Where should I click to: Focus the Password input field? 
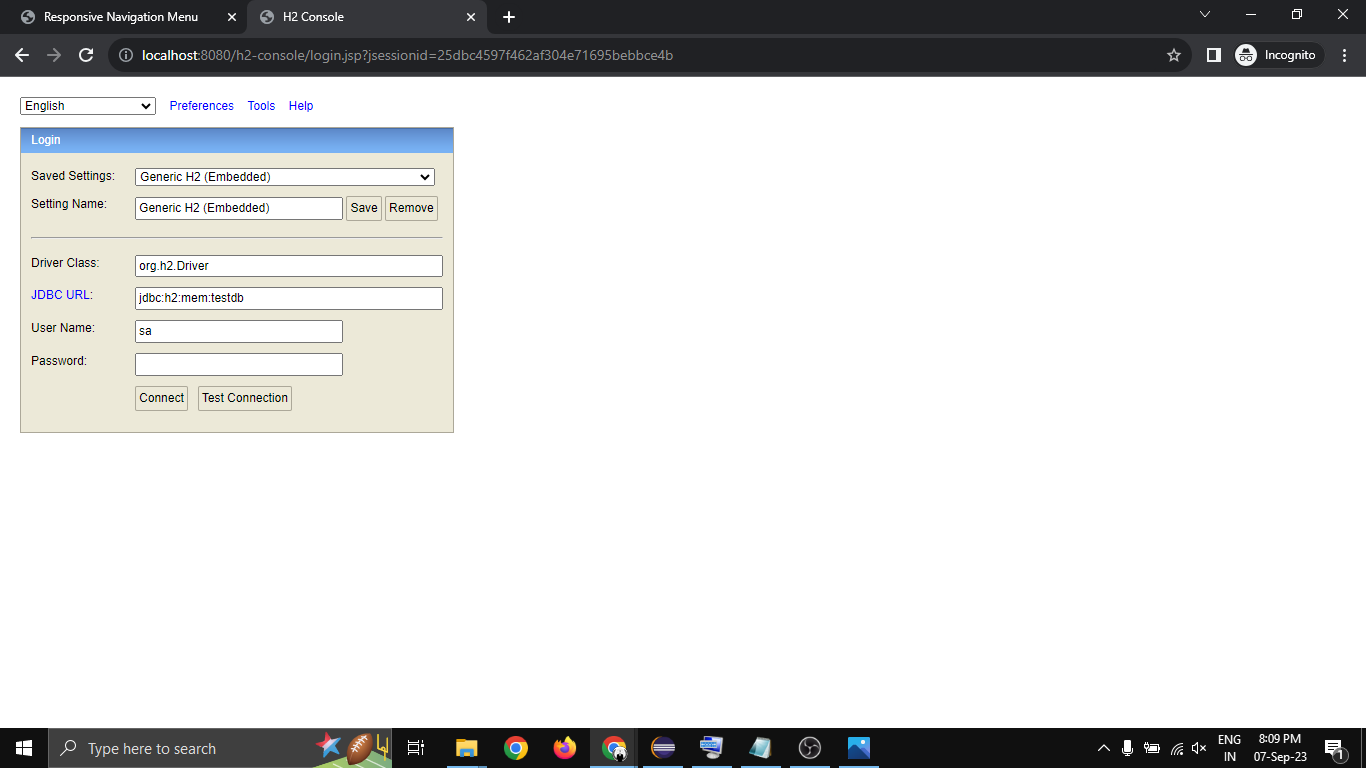coord(239,364)
